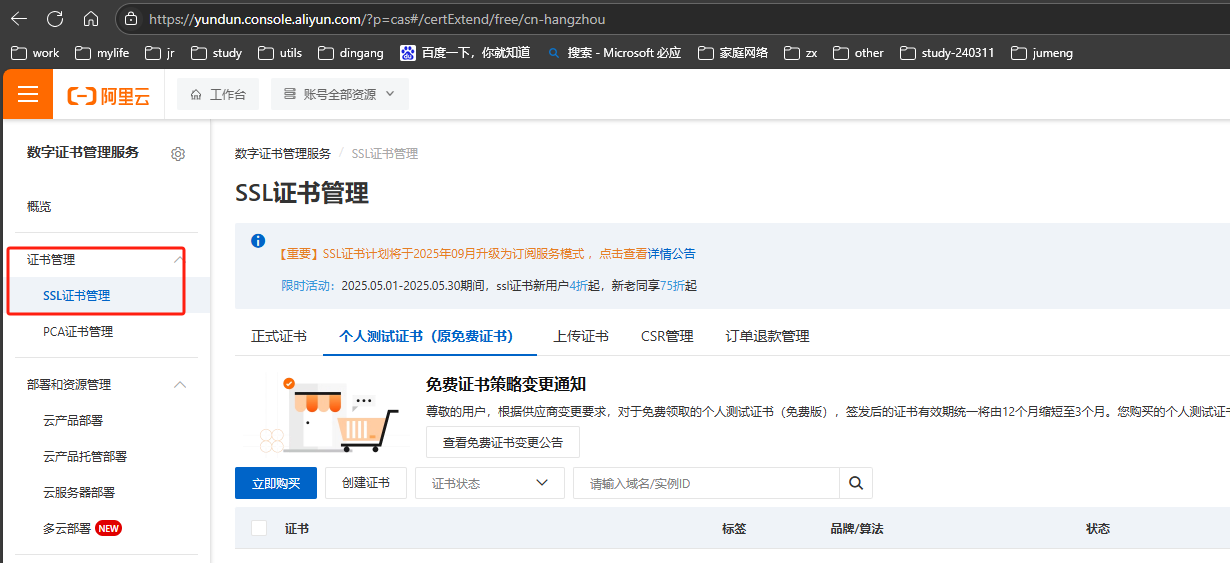Click the blue info icon in notice
Image resolution: width=1230 pixels, height=563 pixels.
pyautogui.click(x=258, y=241)
